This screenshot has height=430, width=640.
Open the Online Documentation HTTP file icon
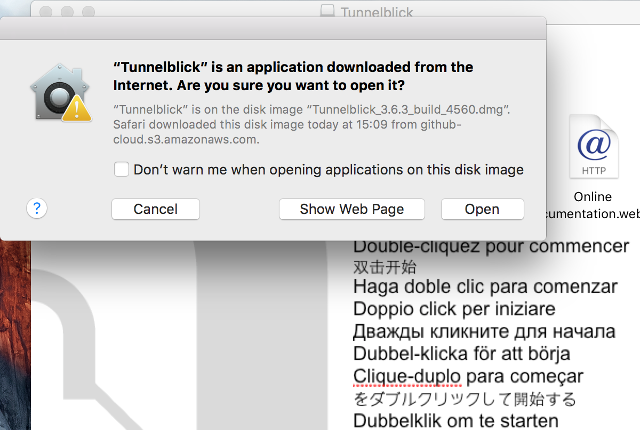594,147
